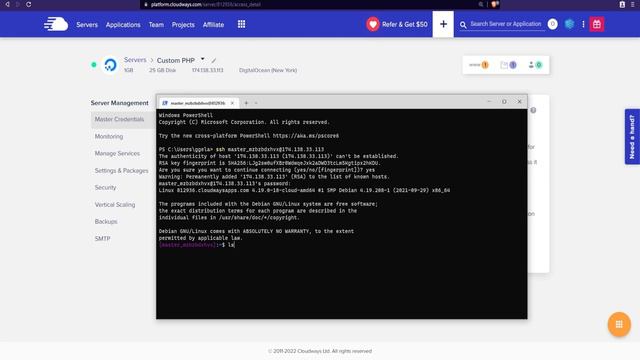Click the orange floating grid button
Viewport: 640px width, 360px height.
tap(619, 324)
